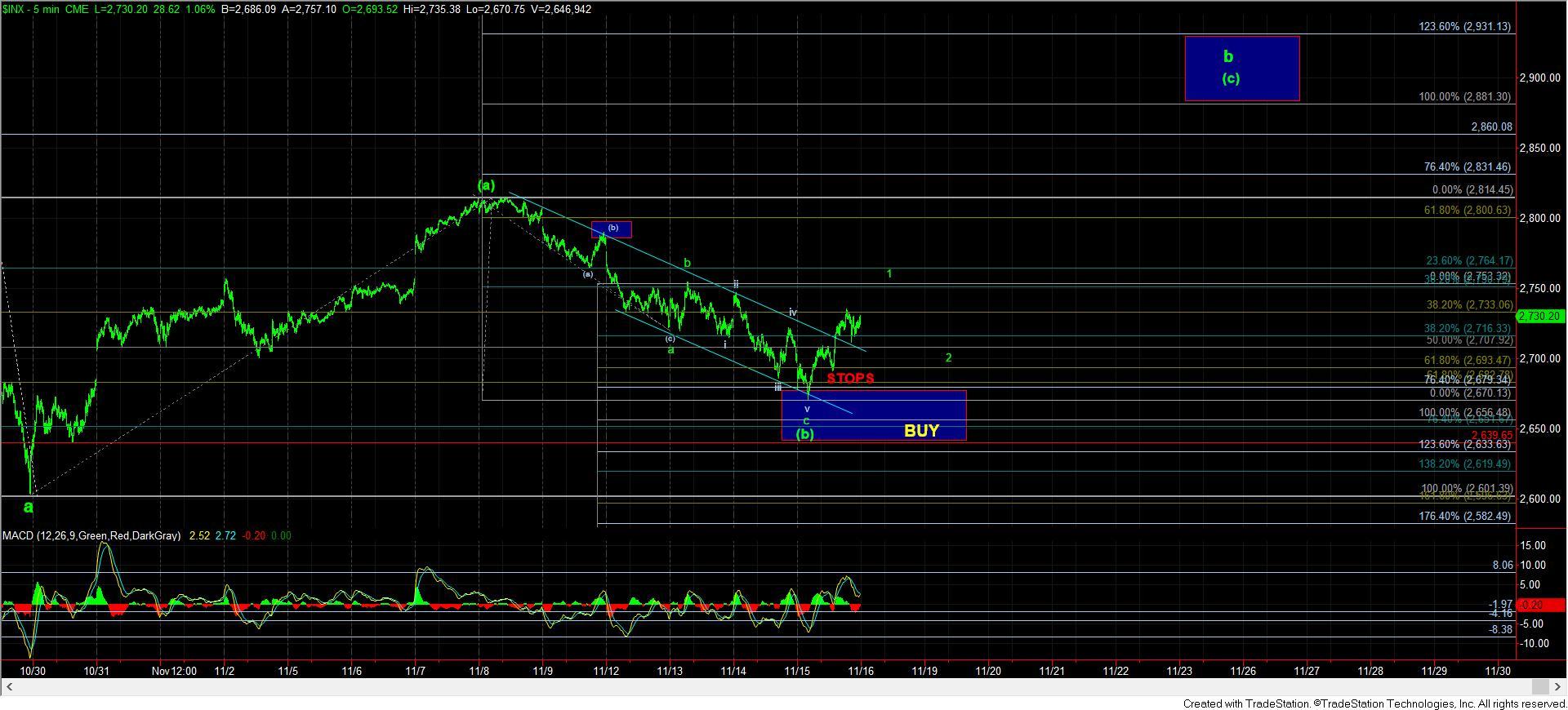
Task: Click the 10/30 date on the time axis
Action: [x=33, y=671]
